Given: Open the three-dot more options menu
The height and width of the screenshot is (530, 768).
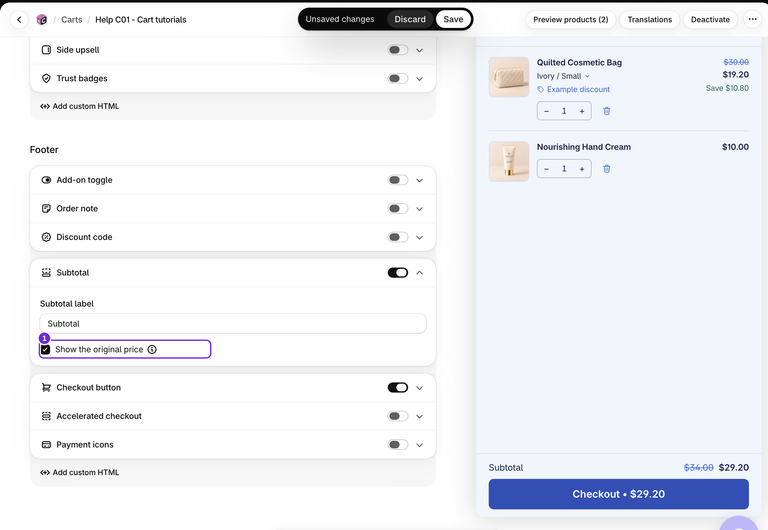Looking at the screenshot, I should pyautogui.click(x=753, y=20).
